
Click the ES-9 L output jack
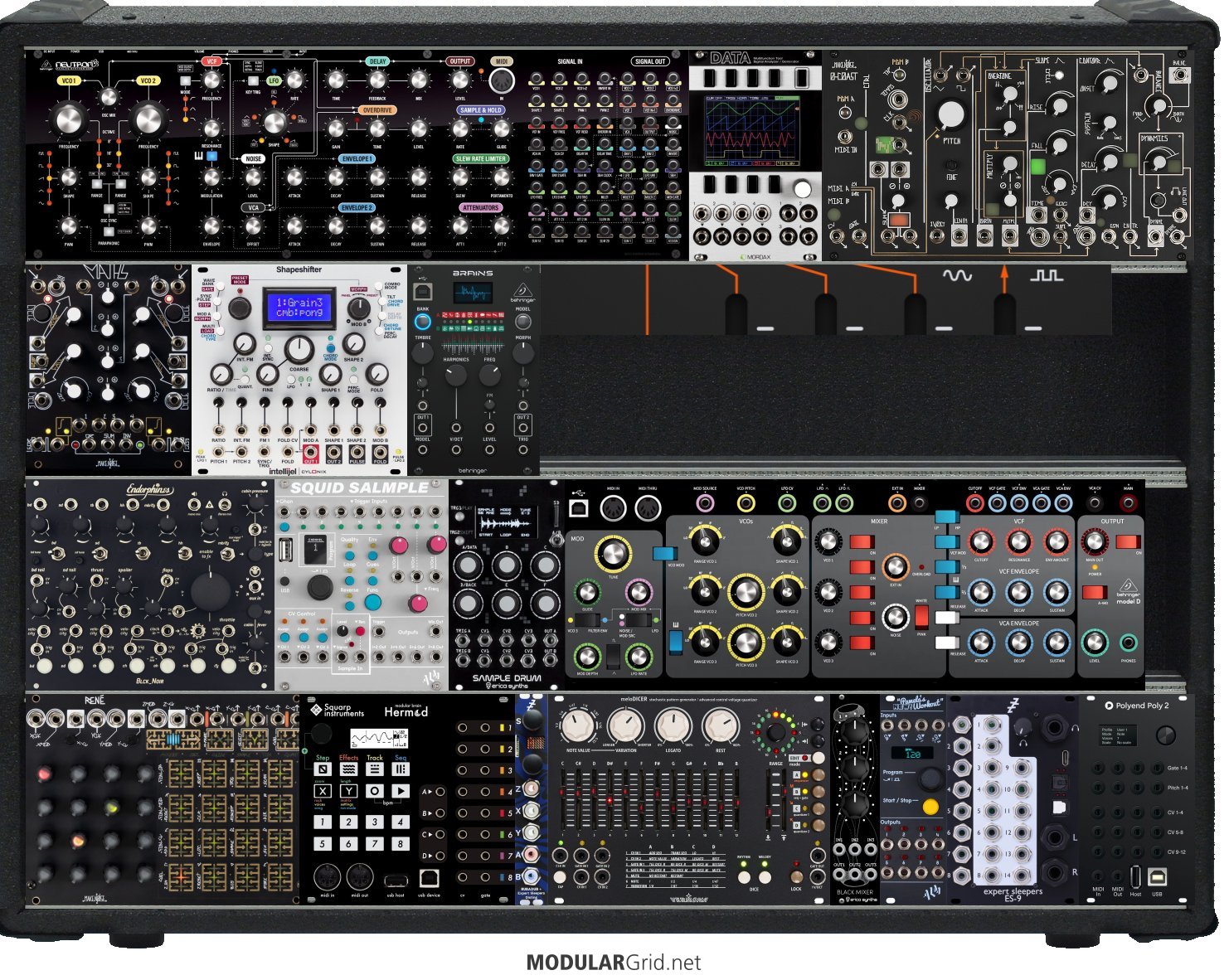pyautogui.click(x=1057, y=837)
